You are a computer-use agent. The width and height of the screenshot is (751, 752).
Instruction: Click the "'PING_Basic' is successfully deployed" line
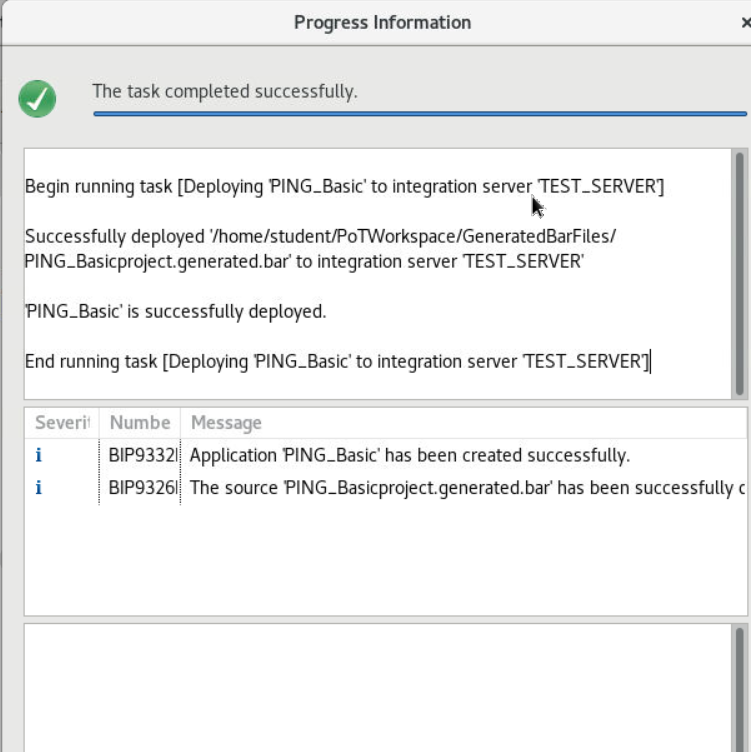point(175,311)
